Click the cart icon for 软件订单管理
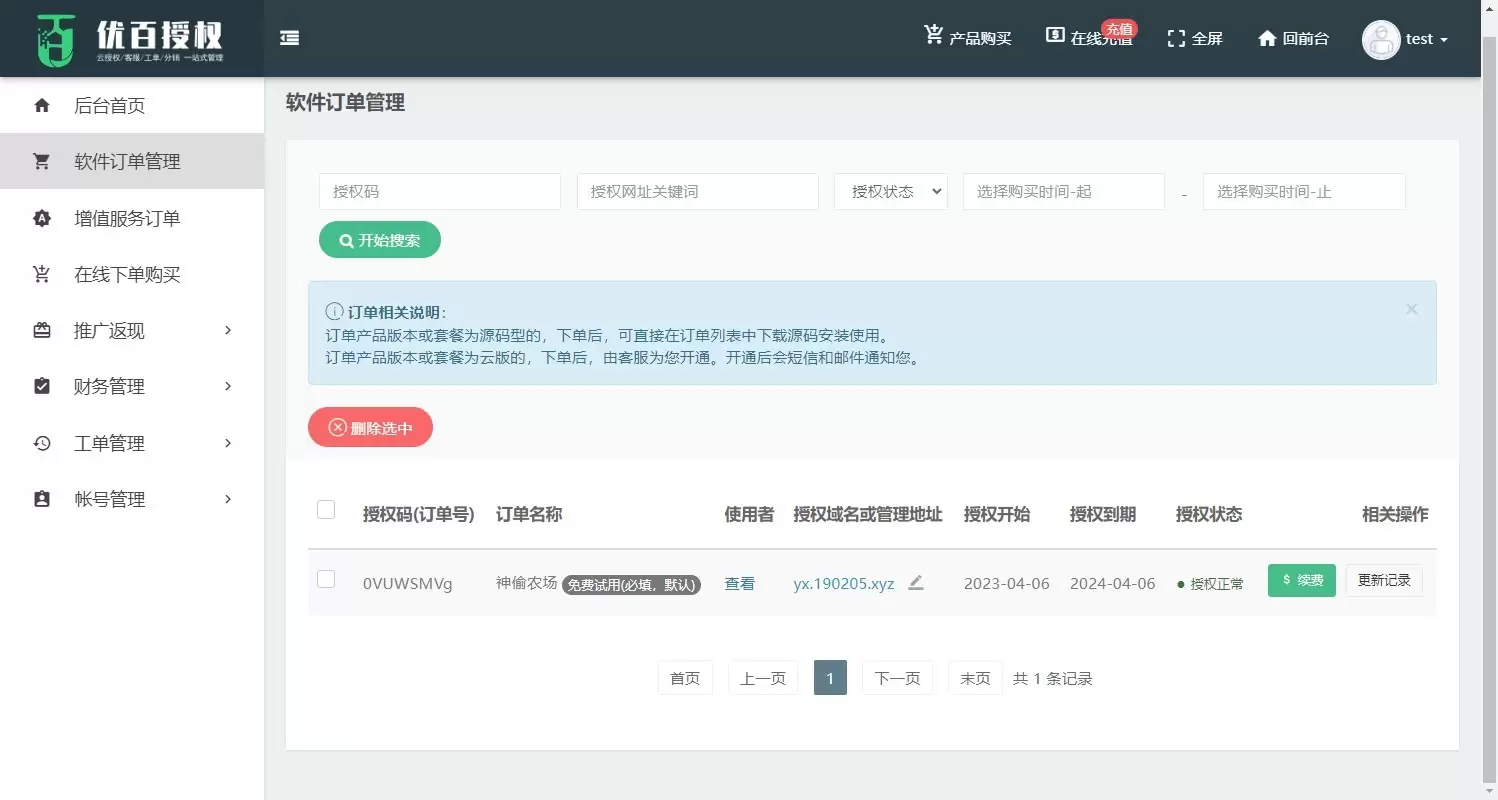This screenshot has width=1498, height=800. [x=42, y=161]
